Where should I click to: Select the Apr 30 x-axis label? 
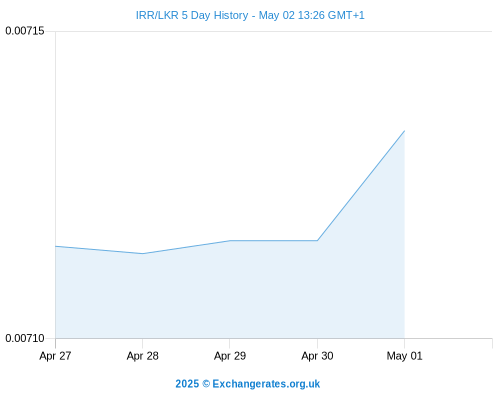point(317,356)
